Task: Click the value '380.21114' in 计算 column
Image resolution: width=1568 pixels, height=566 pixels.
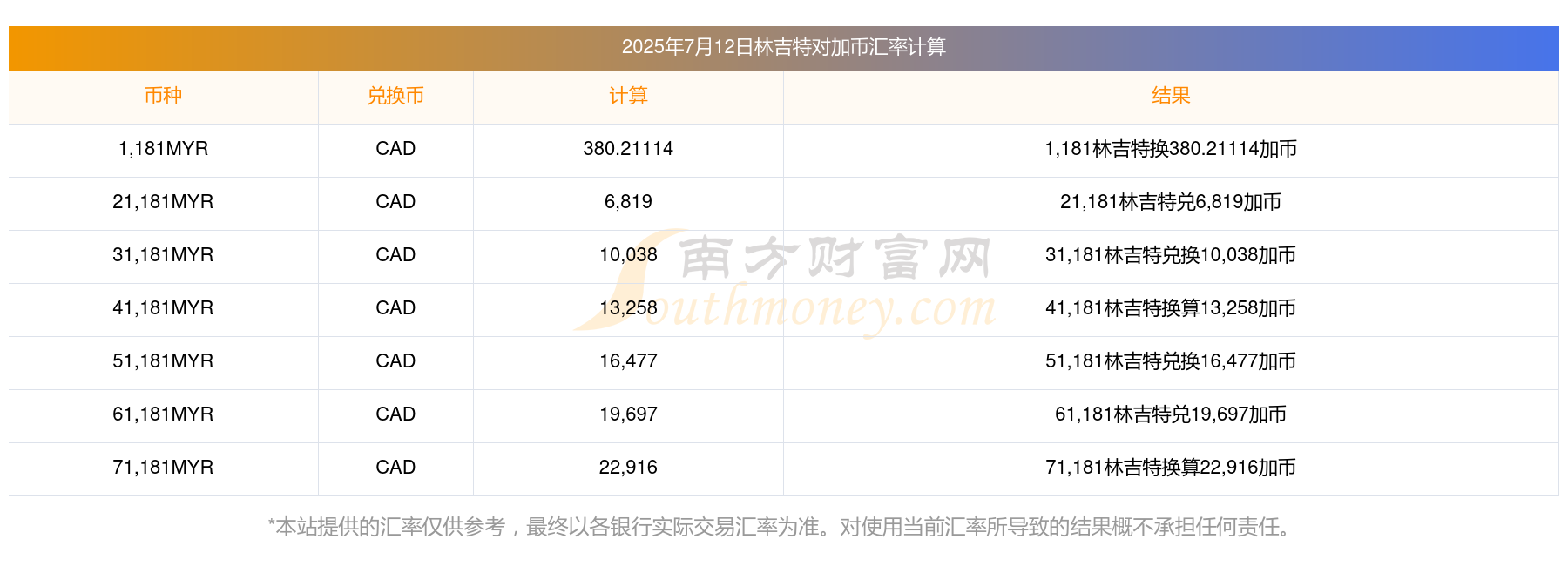Action: [628, 149]
